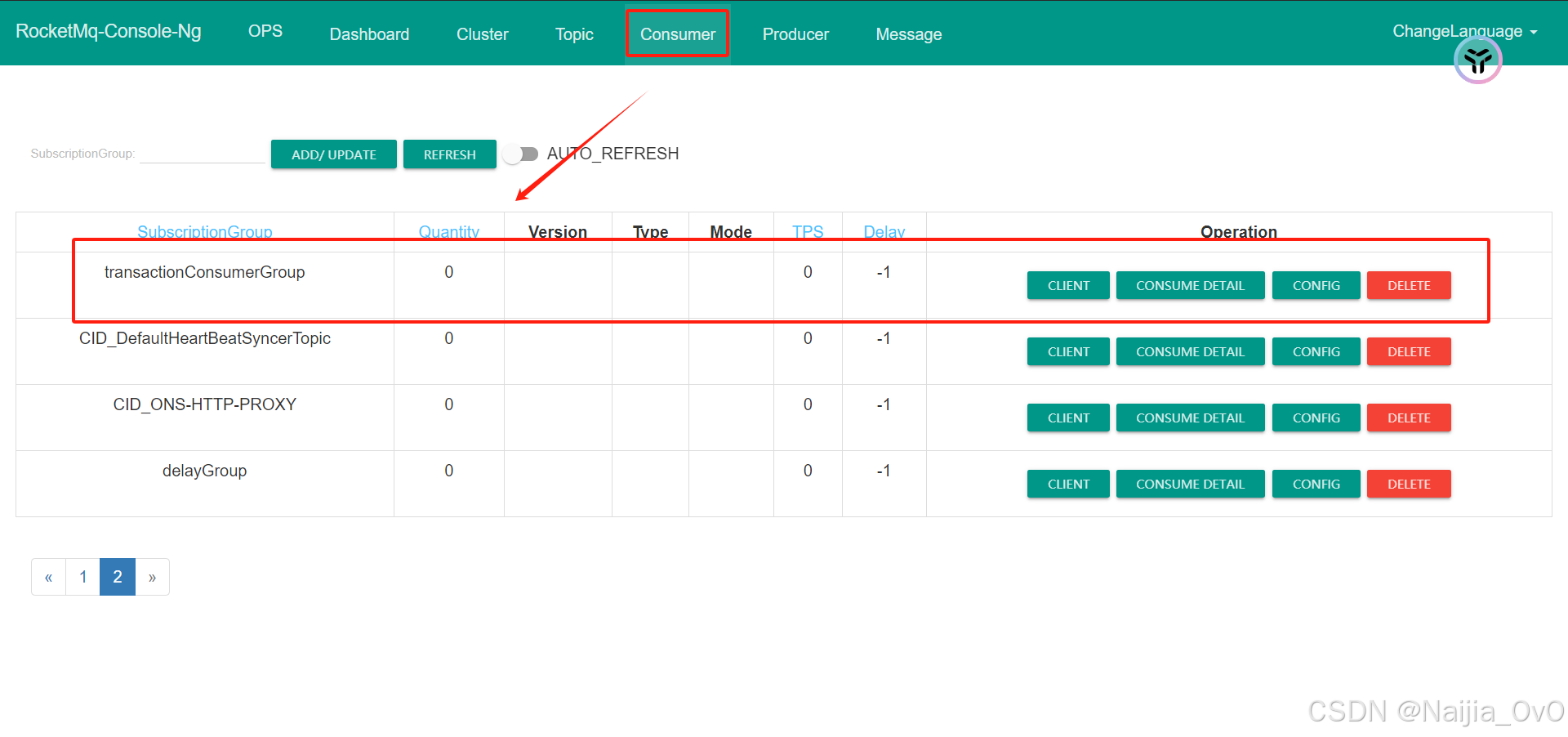
Task: Sort by SubscriptionGroup column header
Action: point(205,232)
